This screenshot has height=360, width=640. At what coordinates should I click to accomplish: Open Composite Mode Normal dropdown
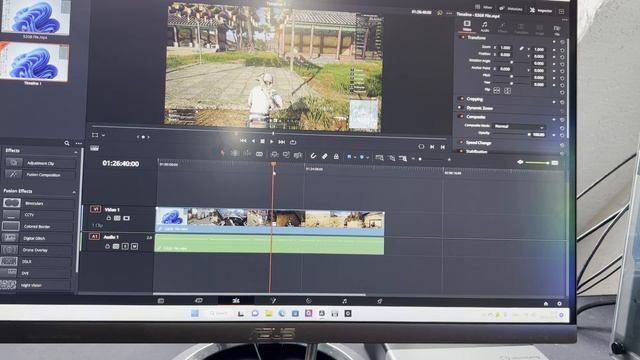519,127
